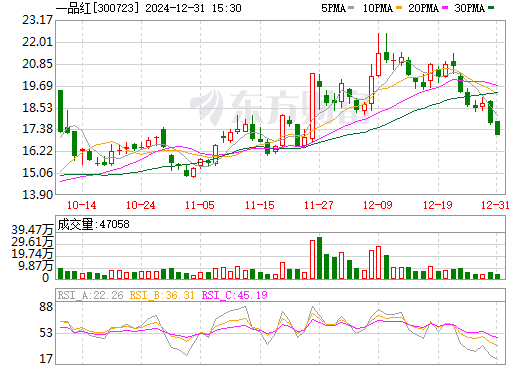Viewport: 520px width, 365px height.
Task: Click the tallest green volume bar
Action: pos(319,258)
